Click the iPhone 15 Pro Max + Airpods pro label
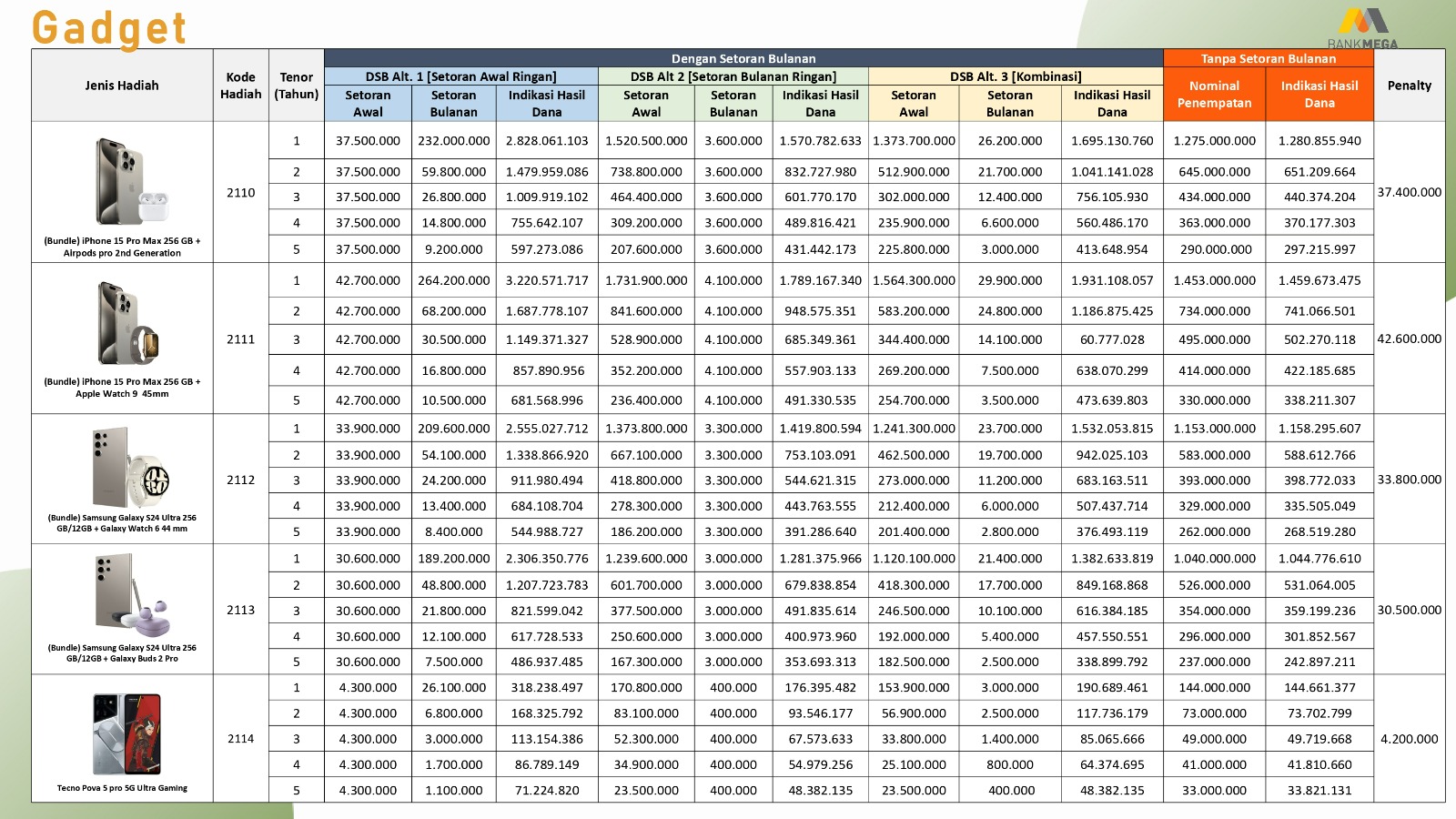 (x=122, y=247)
